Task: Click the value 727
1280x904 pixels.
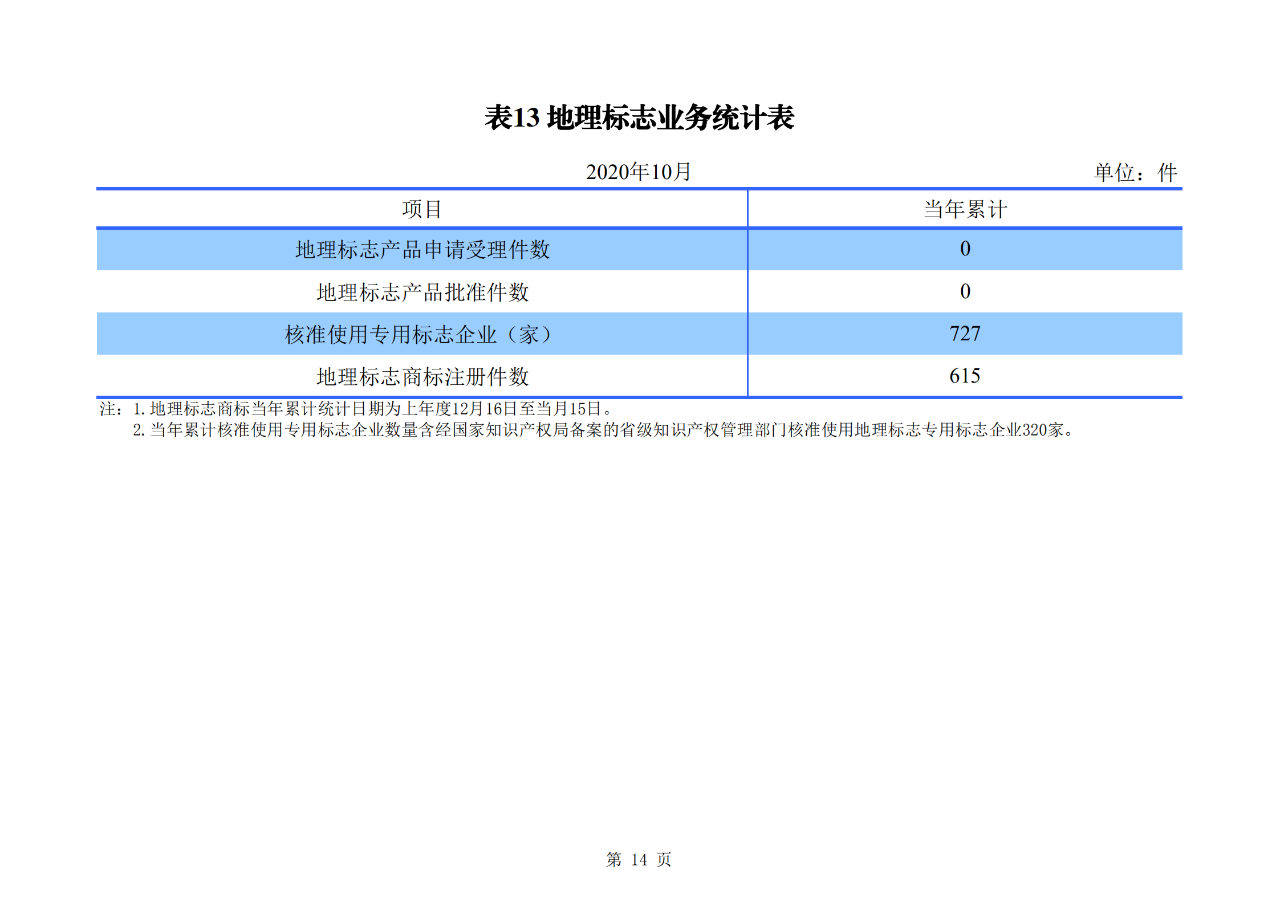Action: 965,334
